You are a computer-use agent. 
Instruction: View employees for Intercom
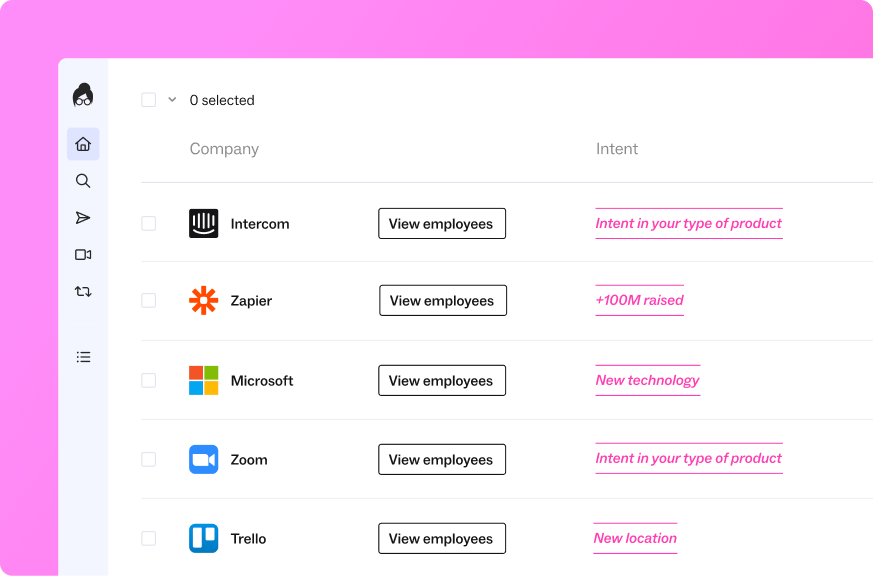(441, 224)
